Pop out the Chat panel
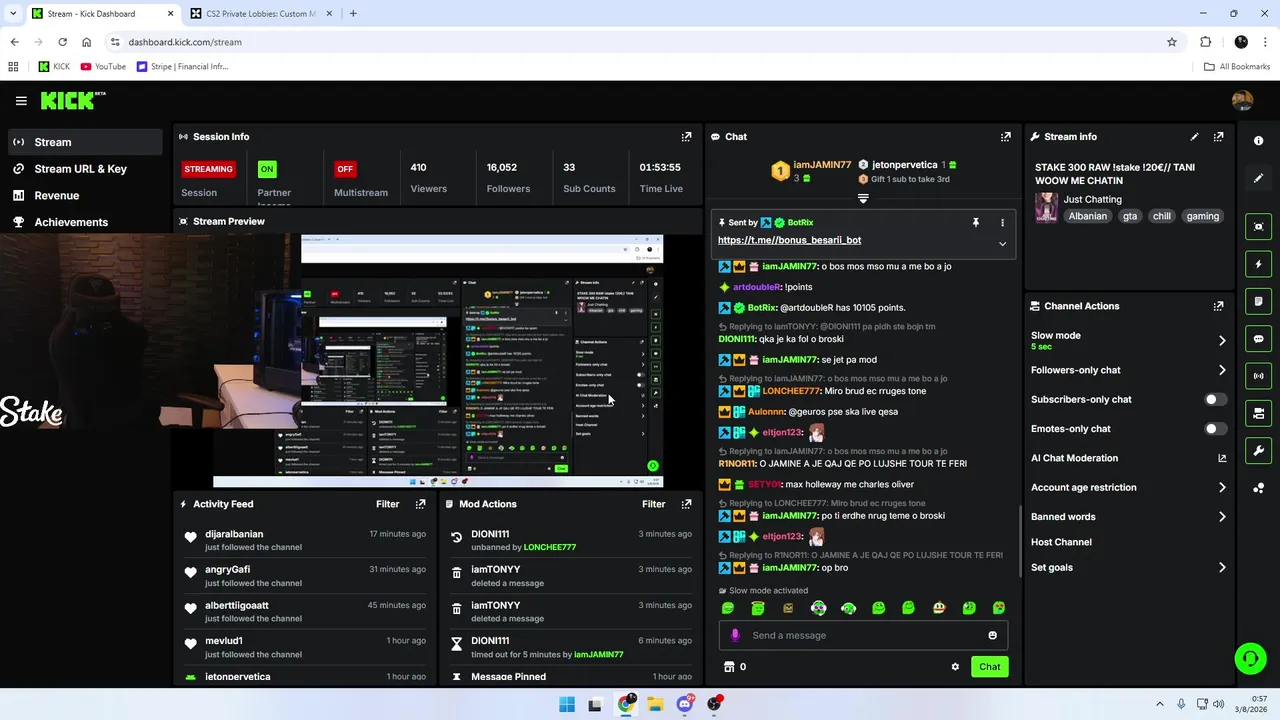The width and height of the screenshot is (1280, 720). [1005, 137]
